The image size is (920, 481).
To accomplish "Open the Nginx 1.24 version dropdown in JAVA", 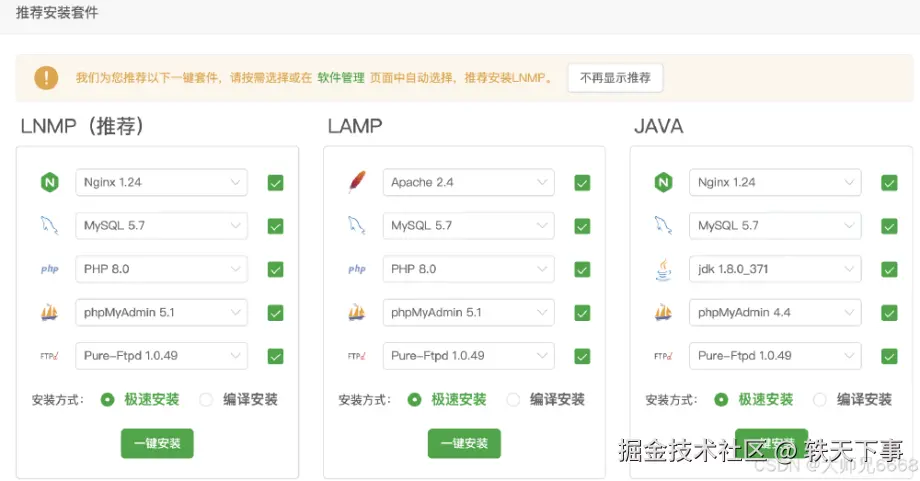I will [x=775, y=182].
